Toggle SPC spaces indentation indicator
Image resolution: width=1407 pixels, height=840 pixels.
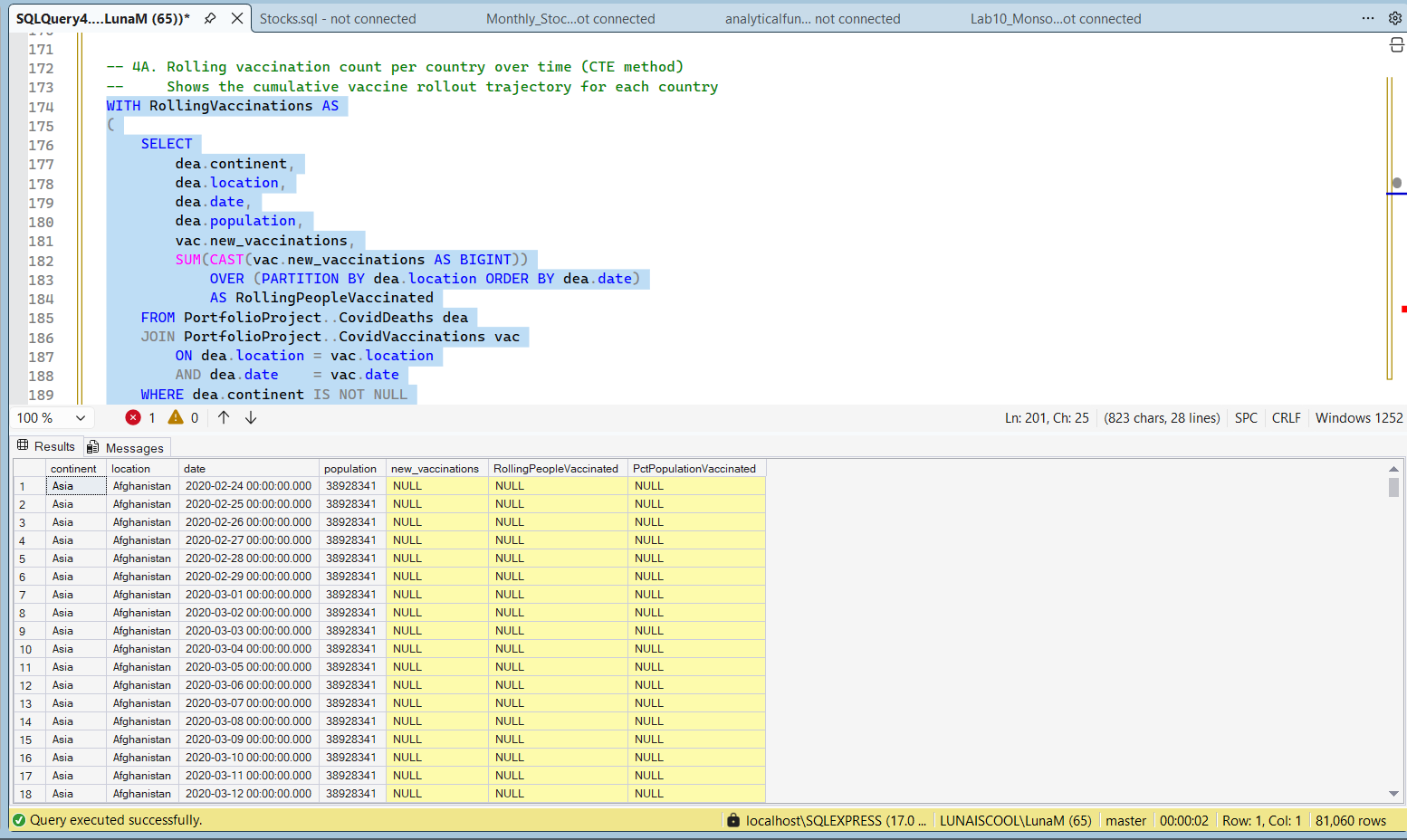pos(1246,418)
